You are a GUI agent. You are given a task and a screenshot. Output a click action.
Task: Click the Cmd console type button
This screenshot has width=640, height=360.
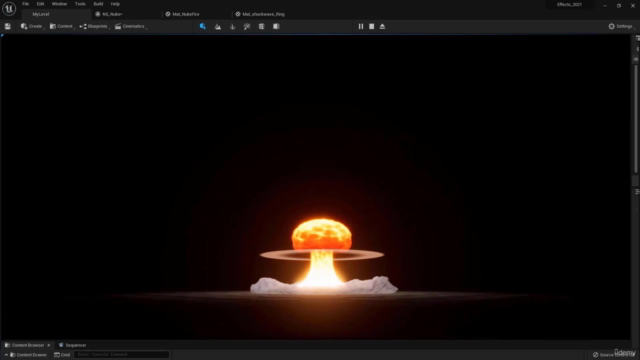point(62,355)
